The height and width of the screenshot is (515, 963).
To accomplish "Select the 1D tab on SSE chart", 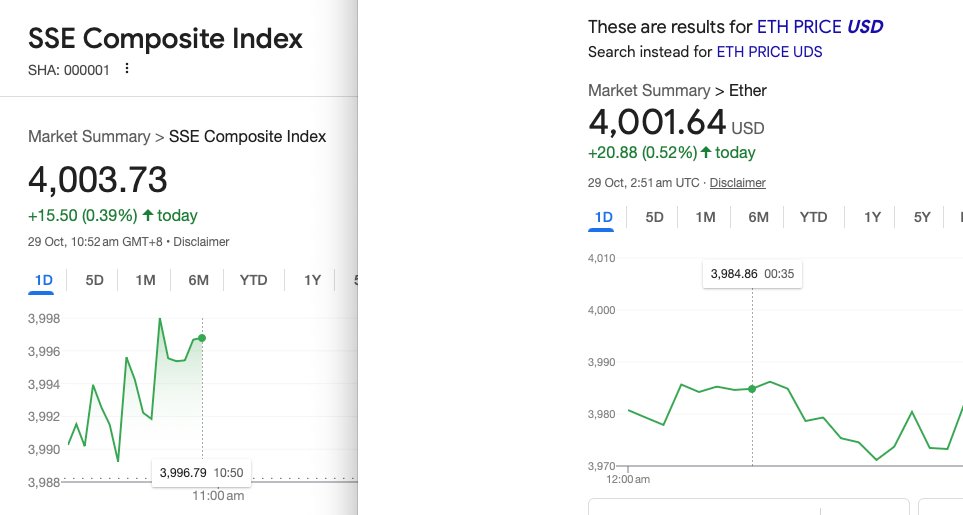I will (x=43, y=280).
